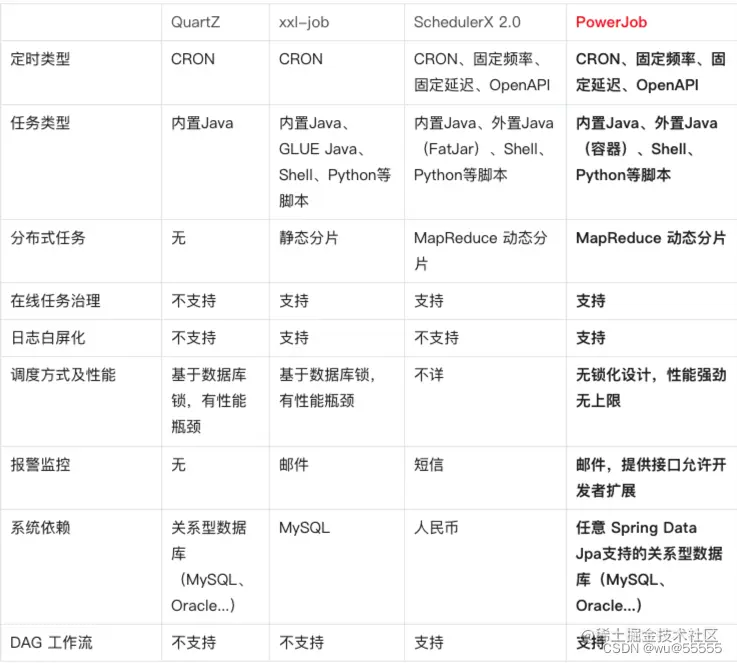
Task: Click the 日志白屏化 row label
Action: coord(47,337)
